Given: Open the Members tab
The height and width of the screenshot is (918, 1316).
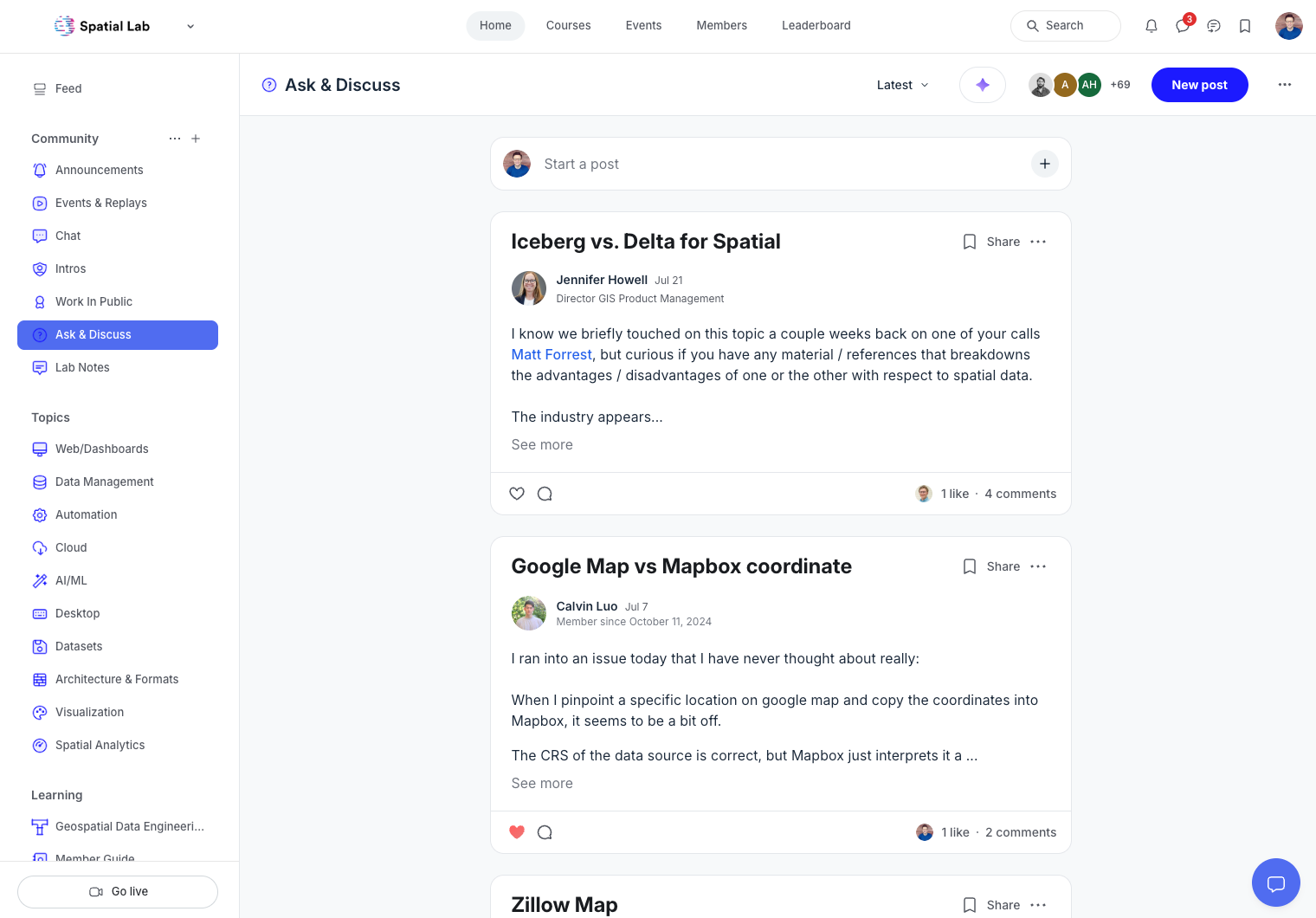Looking at the screenshot, I should [x=721, y=26].
